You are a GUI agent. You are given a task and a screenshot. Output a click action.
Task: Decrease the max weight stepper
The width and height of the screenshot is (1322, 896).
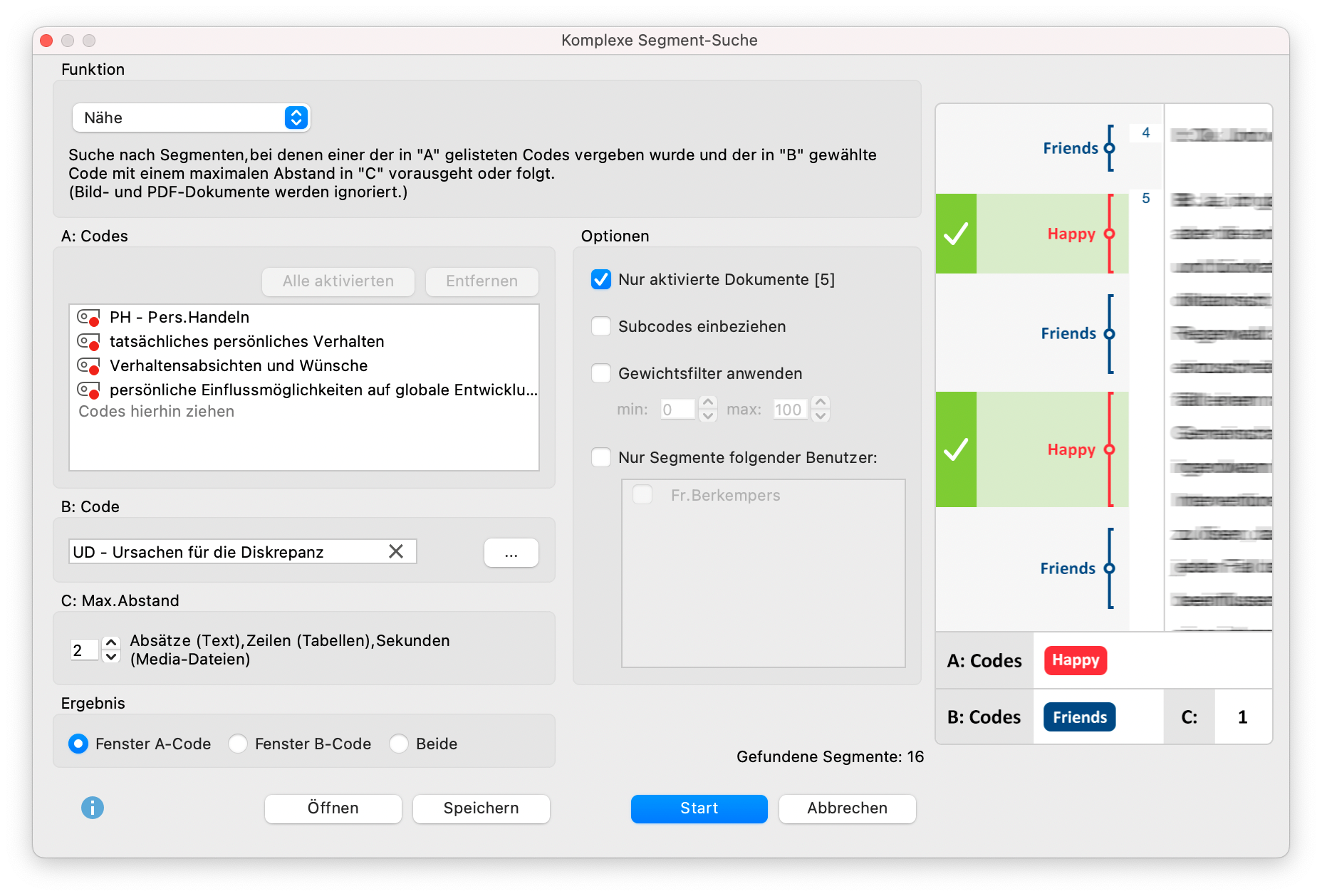[x=821, y=416]
